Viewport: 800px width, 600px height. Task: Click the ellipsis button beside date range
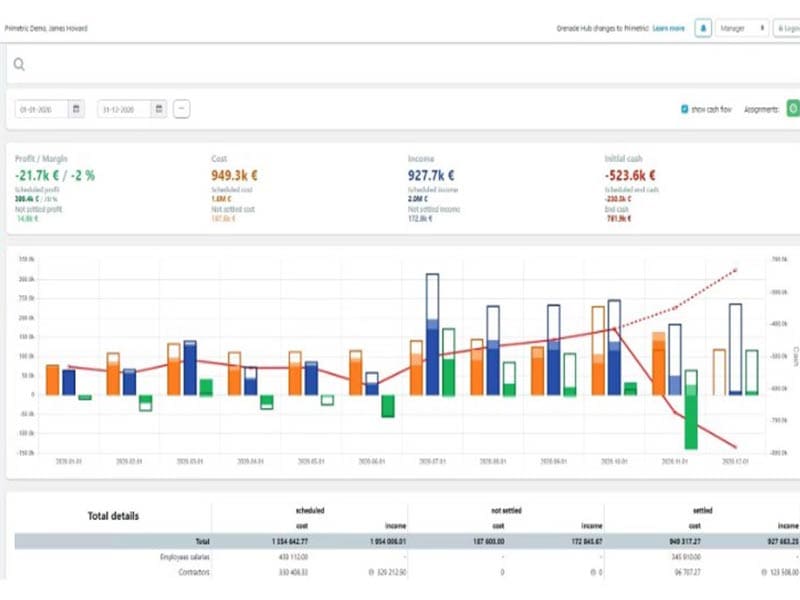coord(182,109)
